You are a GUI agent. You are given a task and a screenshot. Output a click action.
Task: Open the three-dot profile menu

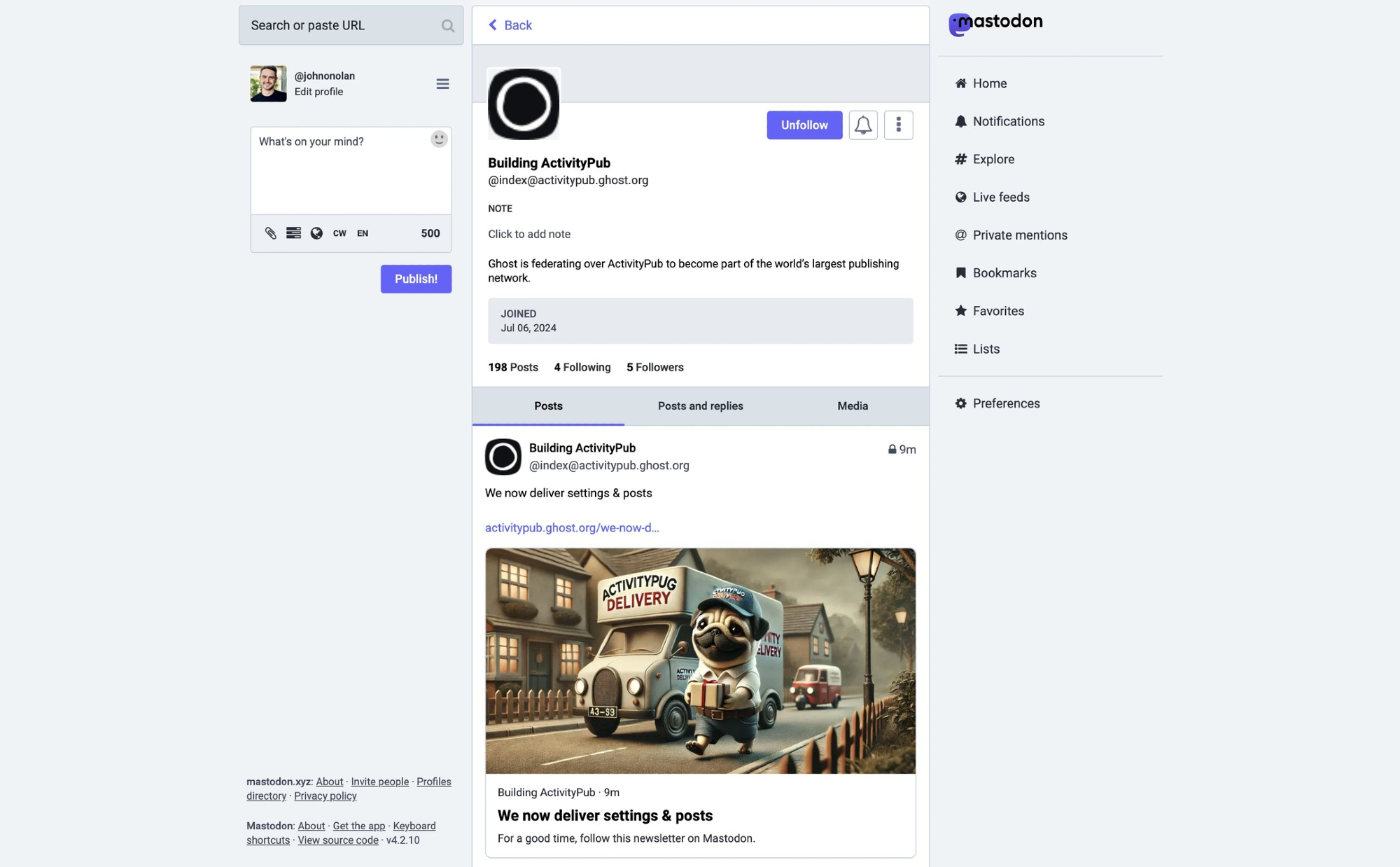pos(898,125)
